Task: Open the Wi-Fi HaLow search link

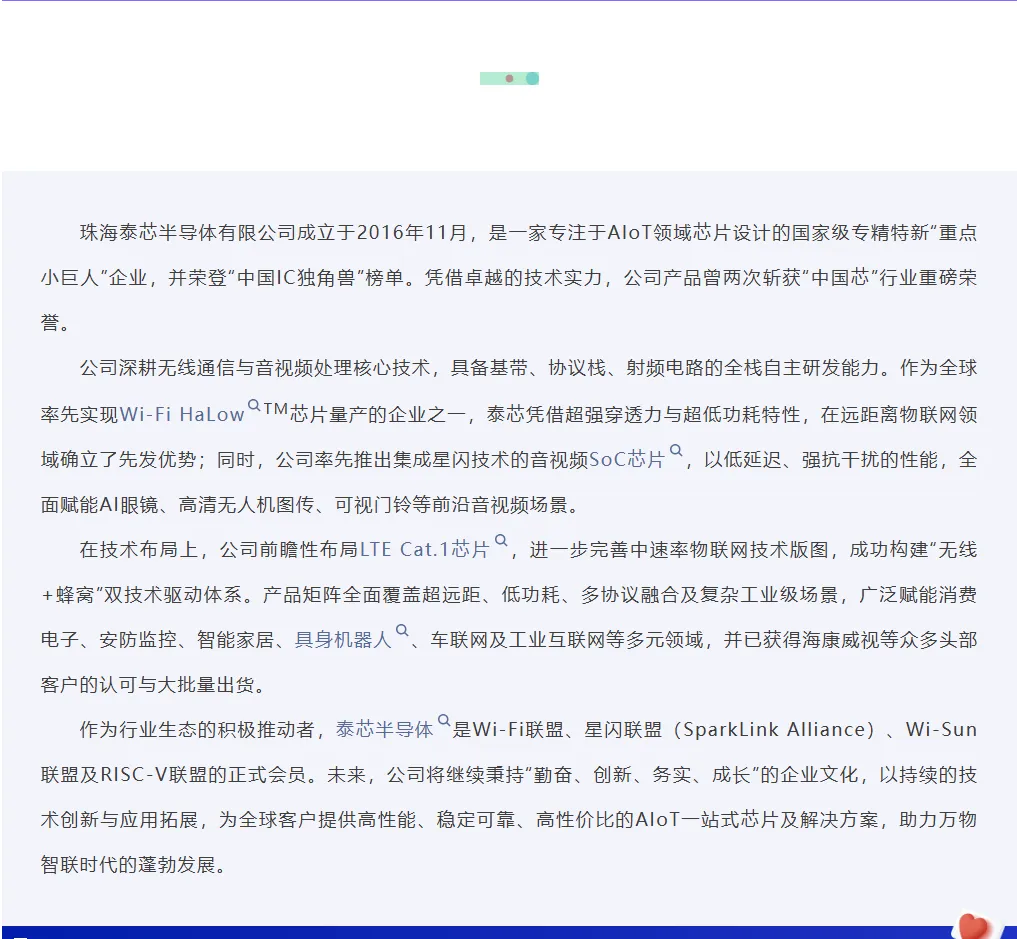Action: pos(182,414)
